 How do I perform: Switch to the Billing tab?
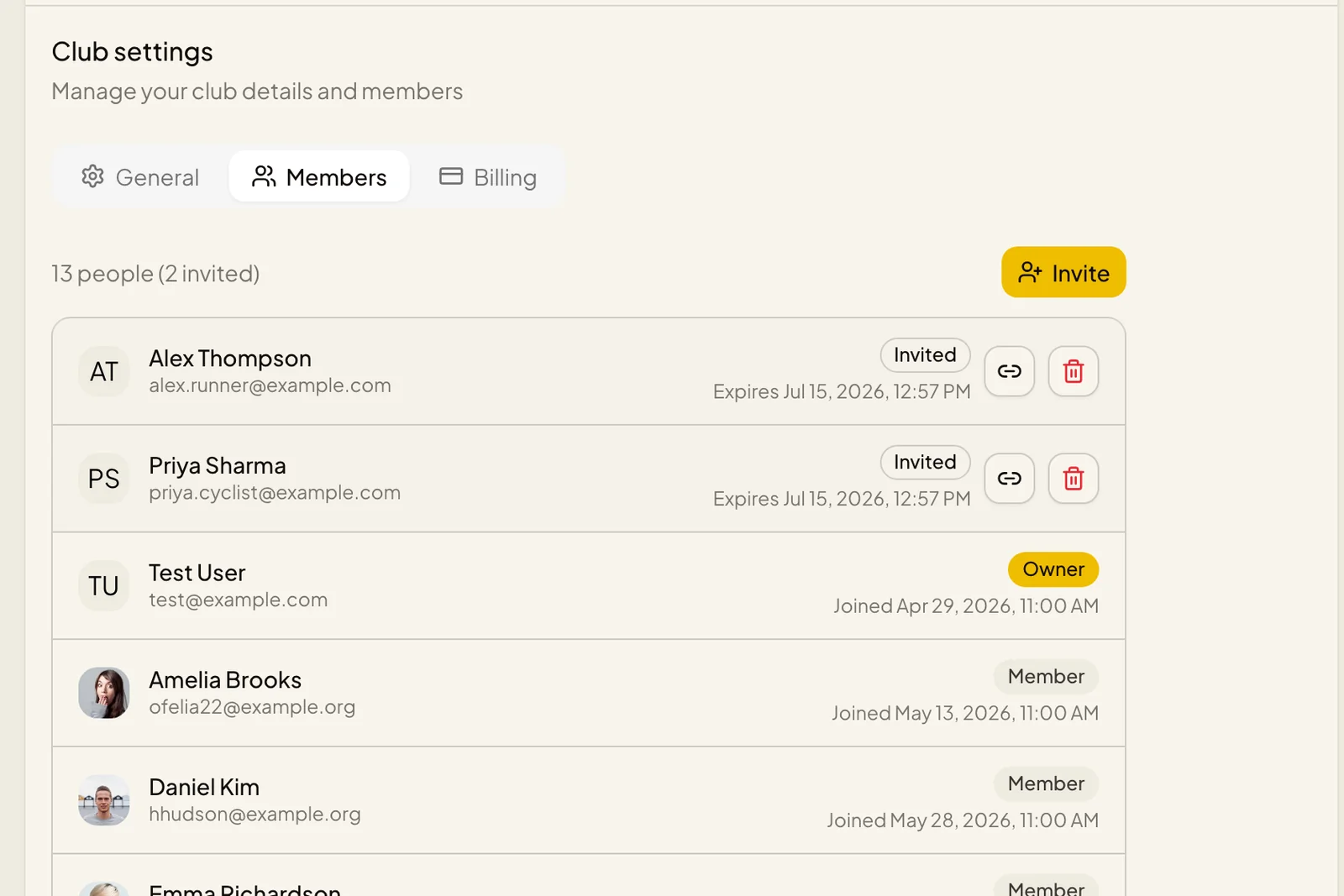[x=488, y=177]
